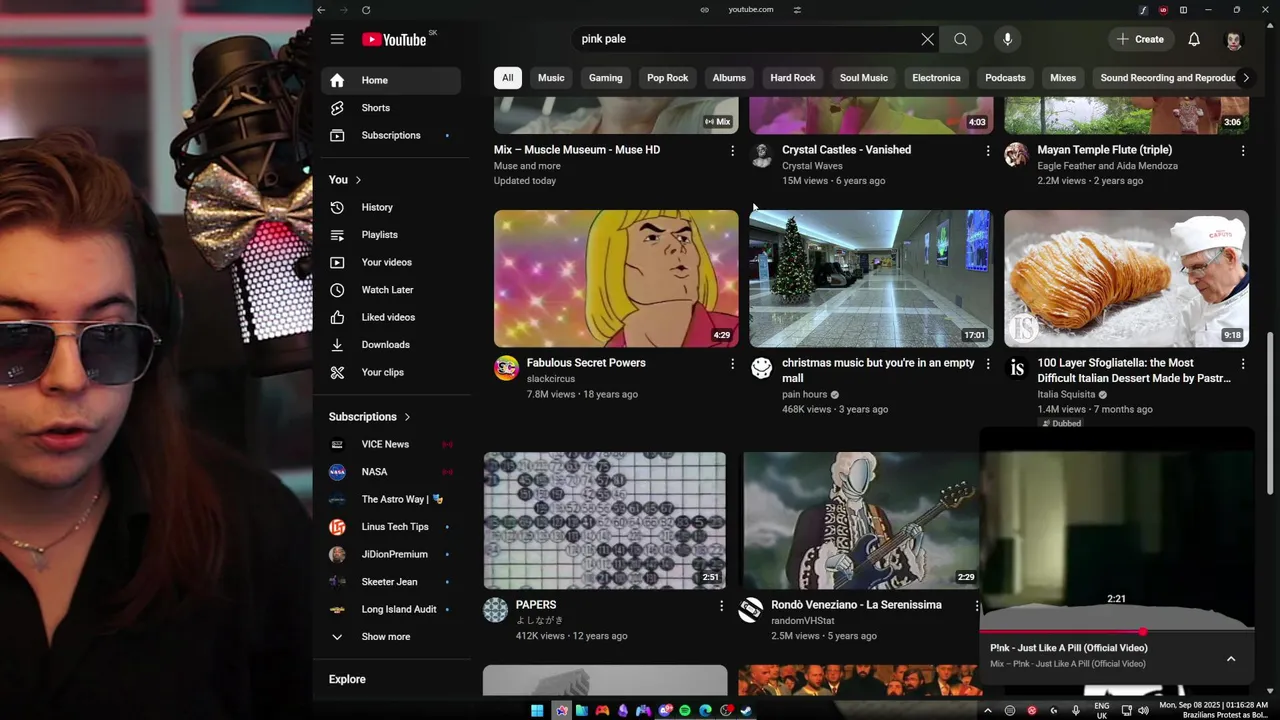The width and height of the screenshot is (1280, 720).
Task: Select the Gaming filter chip
Action: click(605, 78)
